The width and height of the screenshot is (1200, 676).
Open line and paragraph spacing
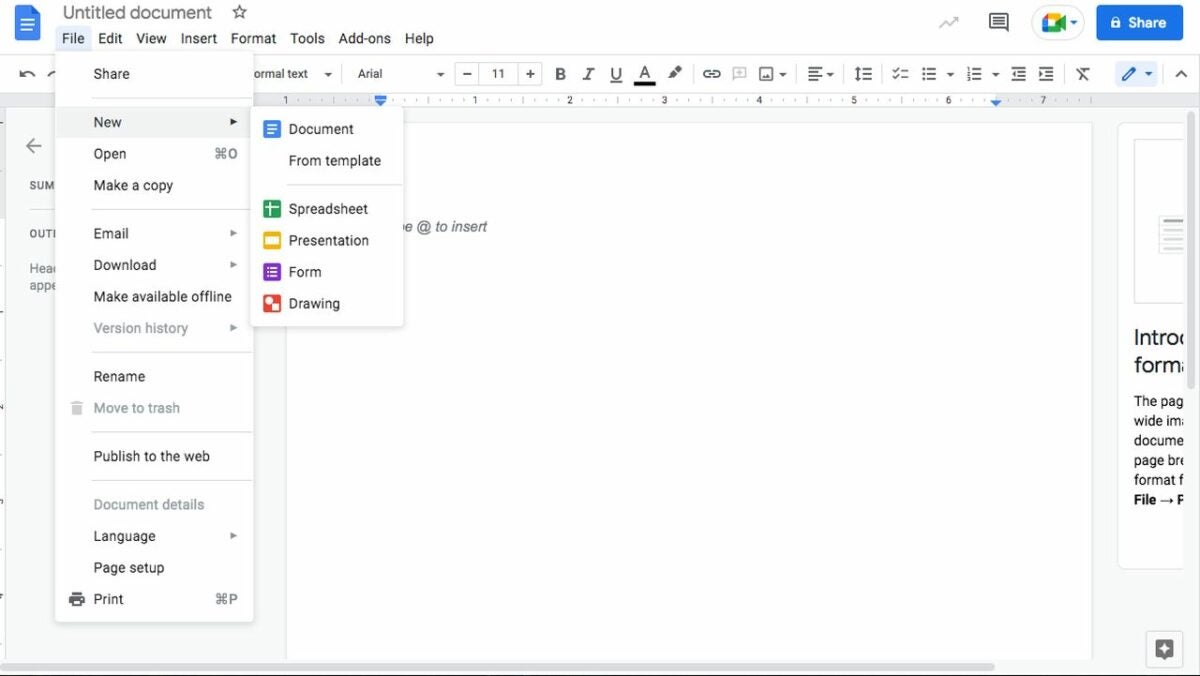[x=863, y=74]
